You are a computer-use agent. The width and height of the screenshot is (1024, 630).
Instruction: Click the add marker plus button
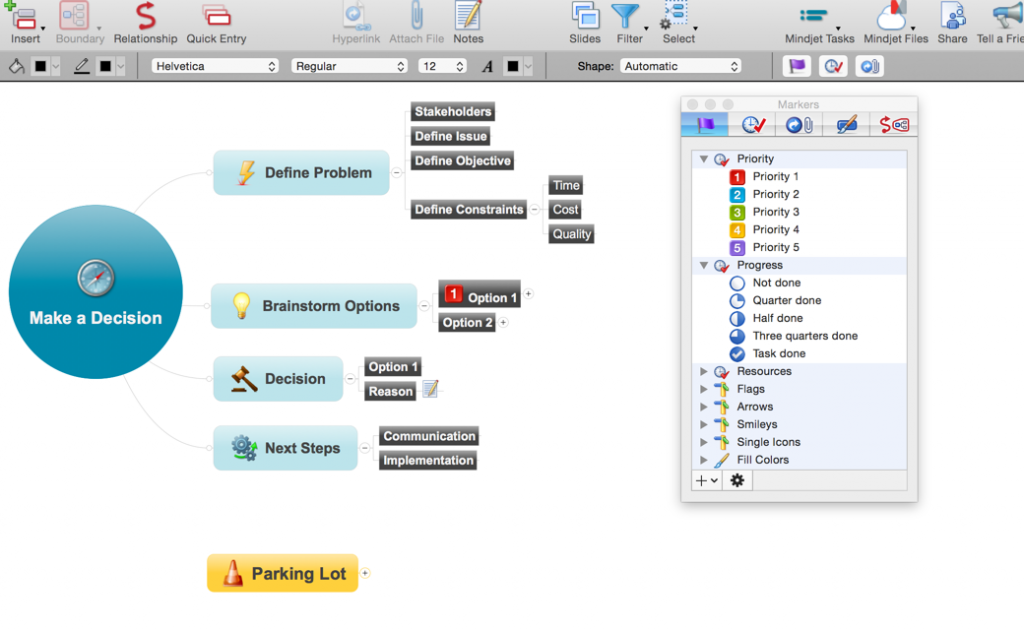coord(700,481)
